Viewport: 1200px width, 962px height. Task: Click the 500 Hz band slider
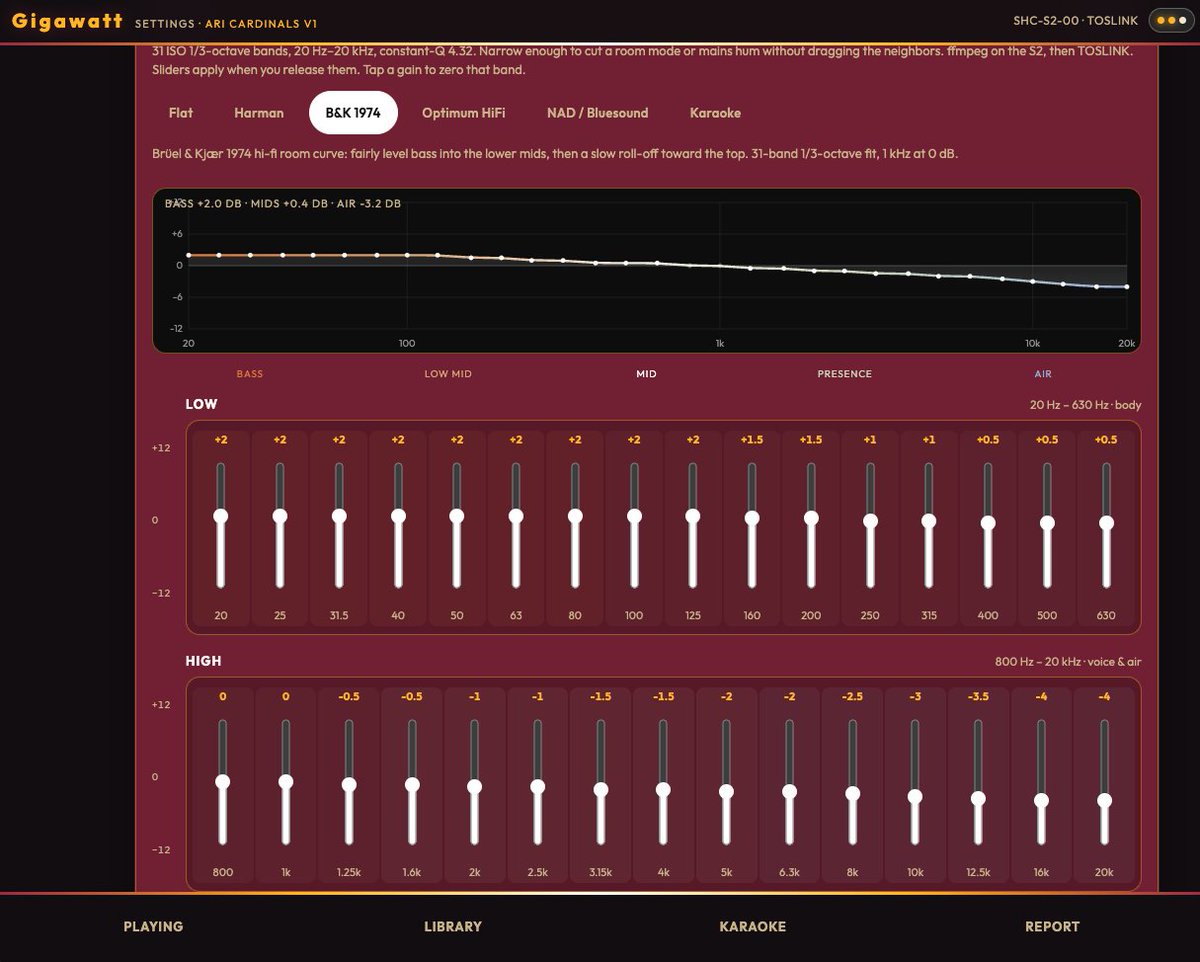point(1047,526)
